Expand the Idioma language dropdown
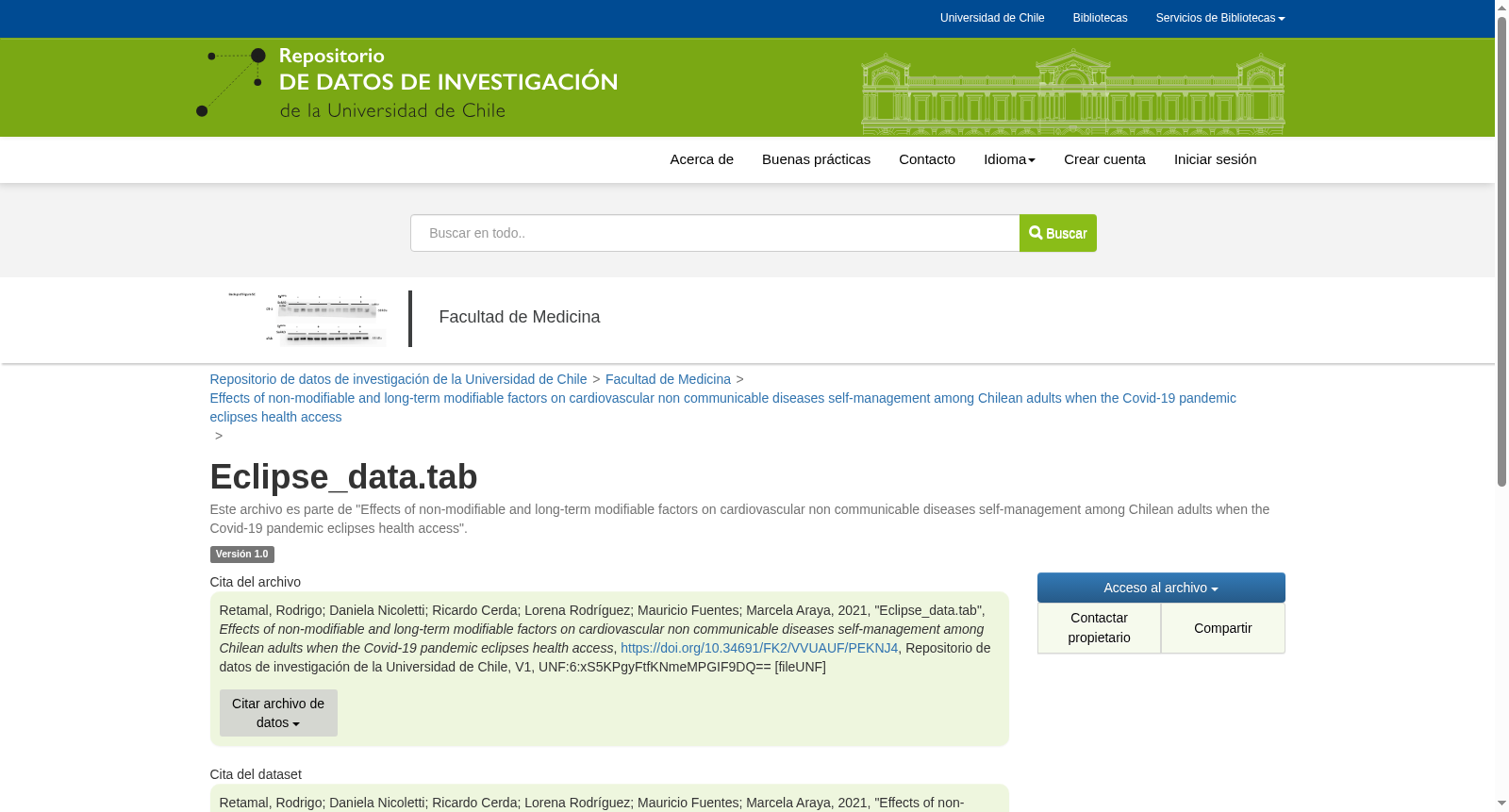The image size is (1509, 812). click(x=1009, y=159)
